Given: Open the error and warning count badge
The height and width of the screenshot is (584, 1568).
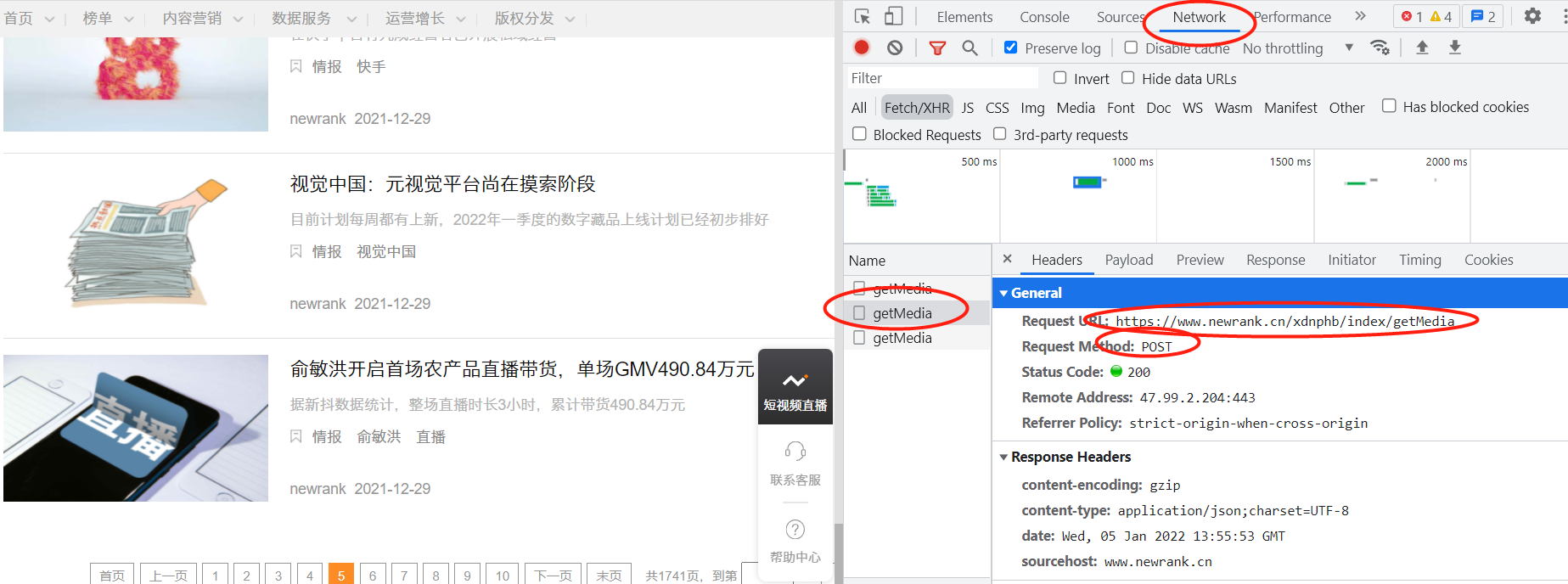Looking at the screenshot, I should (x=1426, y=16).
